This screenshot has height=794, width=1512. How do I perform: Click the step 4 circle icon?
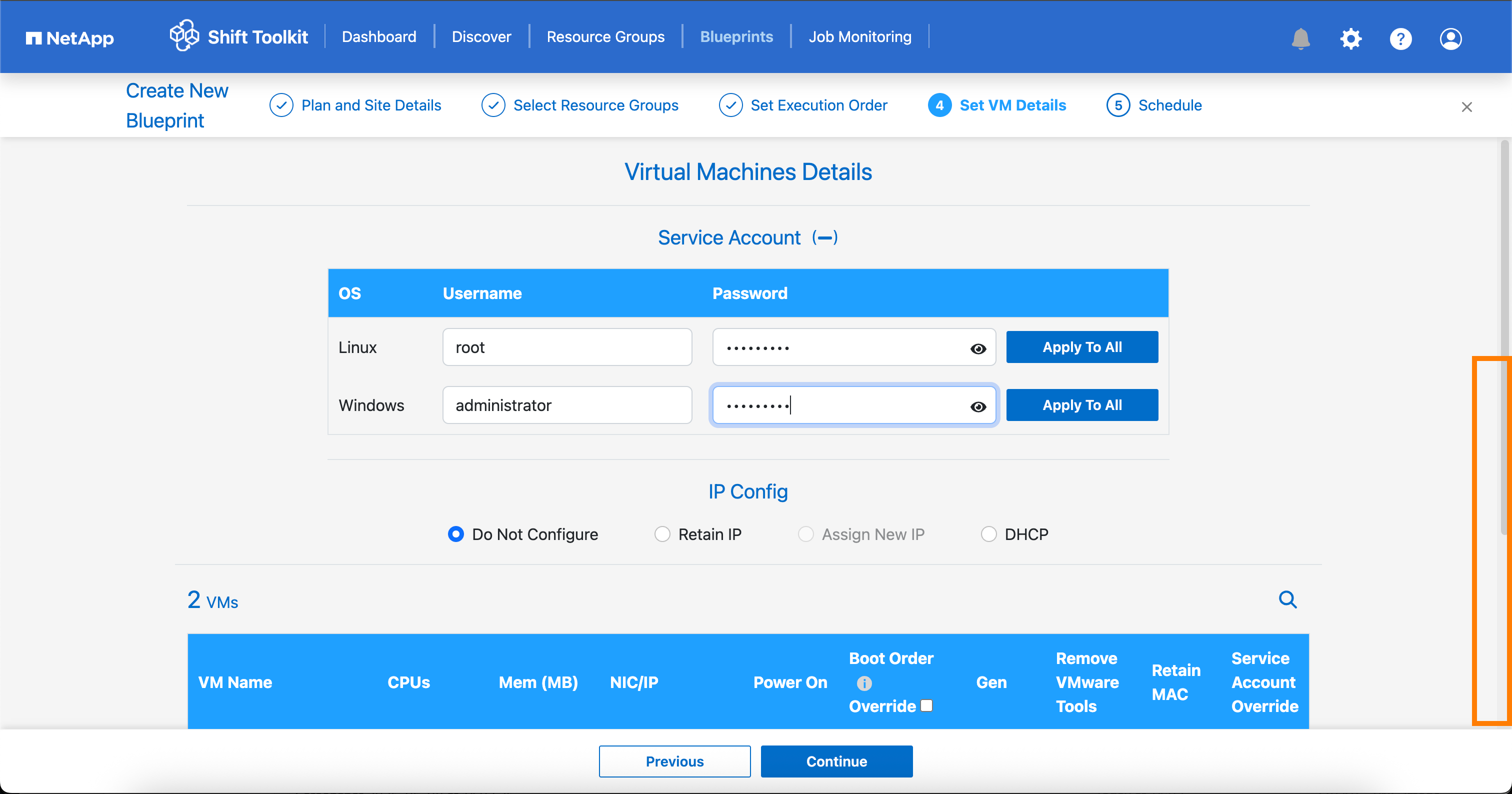[939, 105]
